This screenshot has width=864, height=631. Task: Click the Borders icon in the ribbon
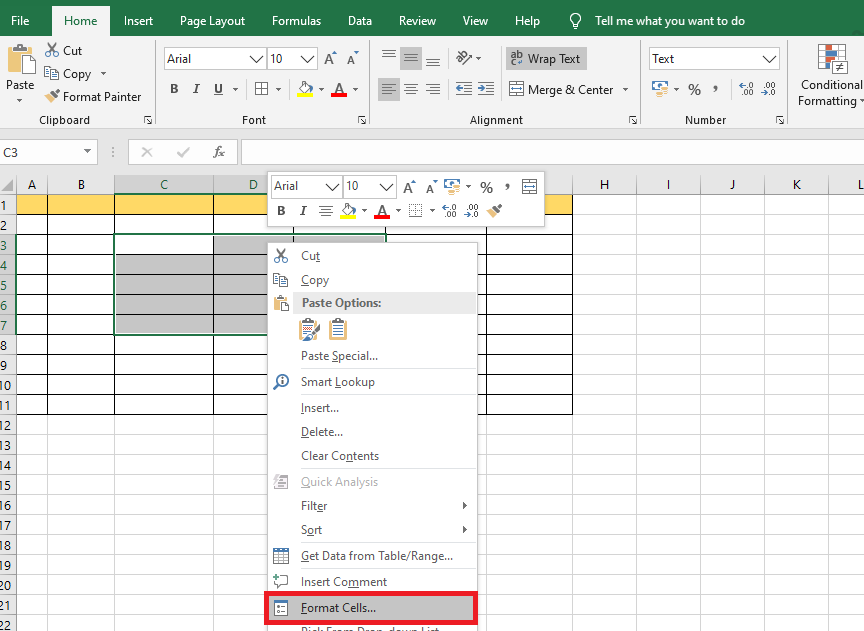[260, 89]
